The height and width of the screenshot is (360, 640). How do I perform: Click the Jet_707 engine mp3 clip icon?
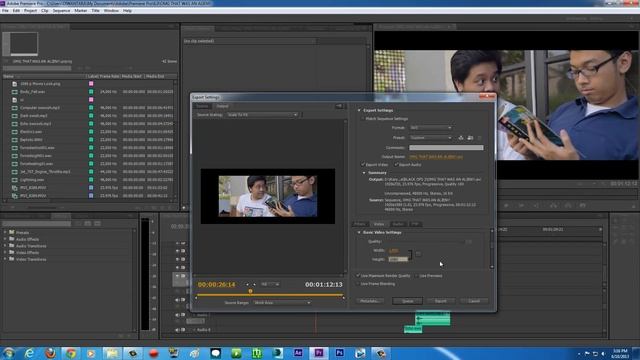click(x=15, y=171)
